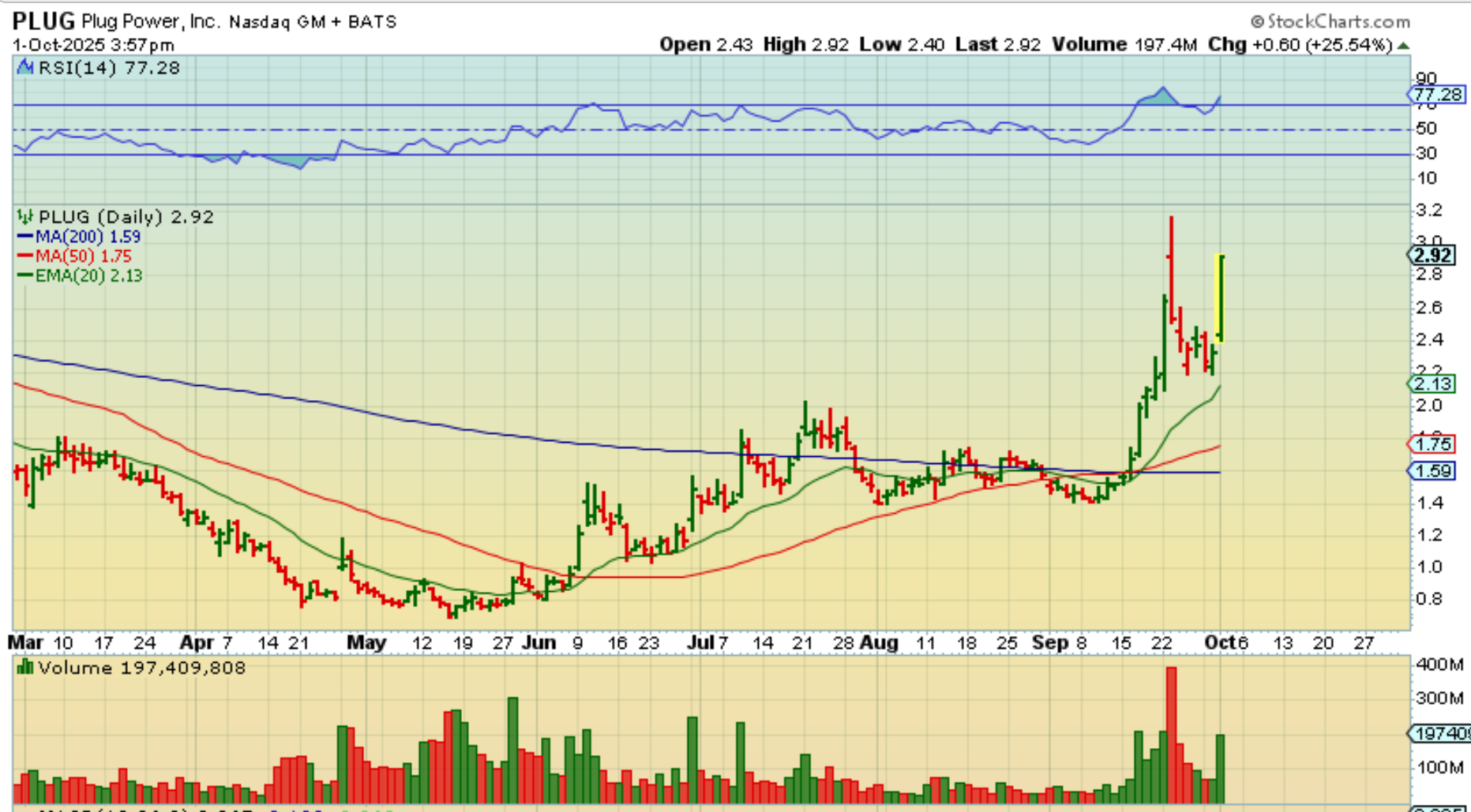The height and width of the screenshot is (812, 1471).
Task: Click the bar icon beside PLUG (Daily)
Action: 25,216
